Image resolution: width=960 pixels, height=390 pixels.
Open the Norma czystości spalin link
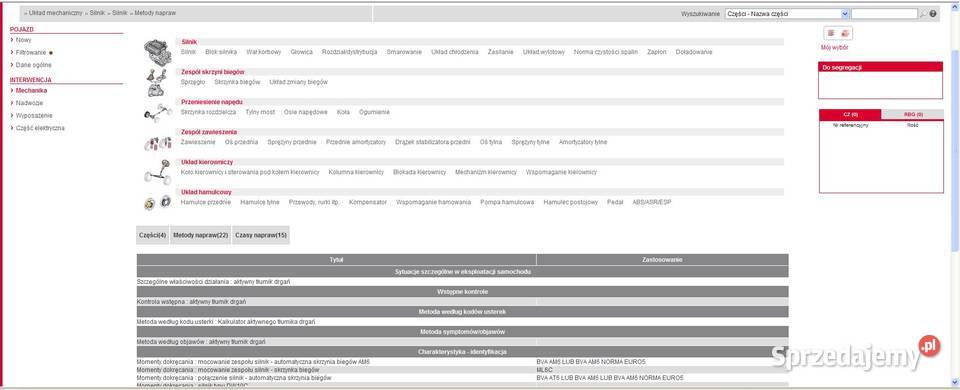pyautogui.click(x=606, y=52)
